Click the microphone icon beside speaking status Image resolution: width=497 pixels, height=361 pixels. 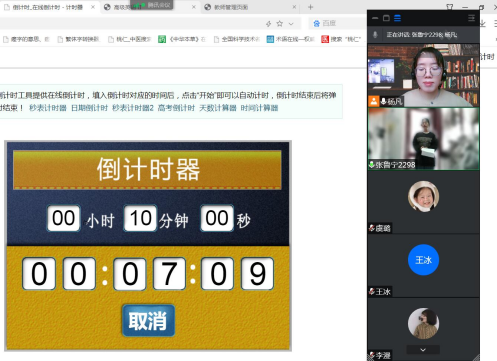pyautogui.click(x=375, y=34)
